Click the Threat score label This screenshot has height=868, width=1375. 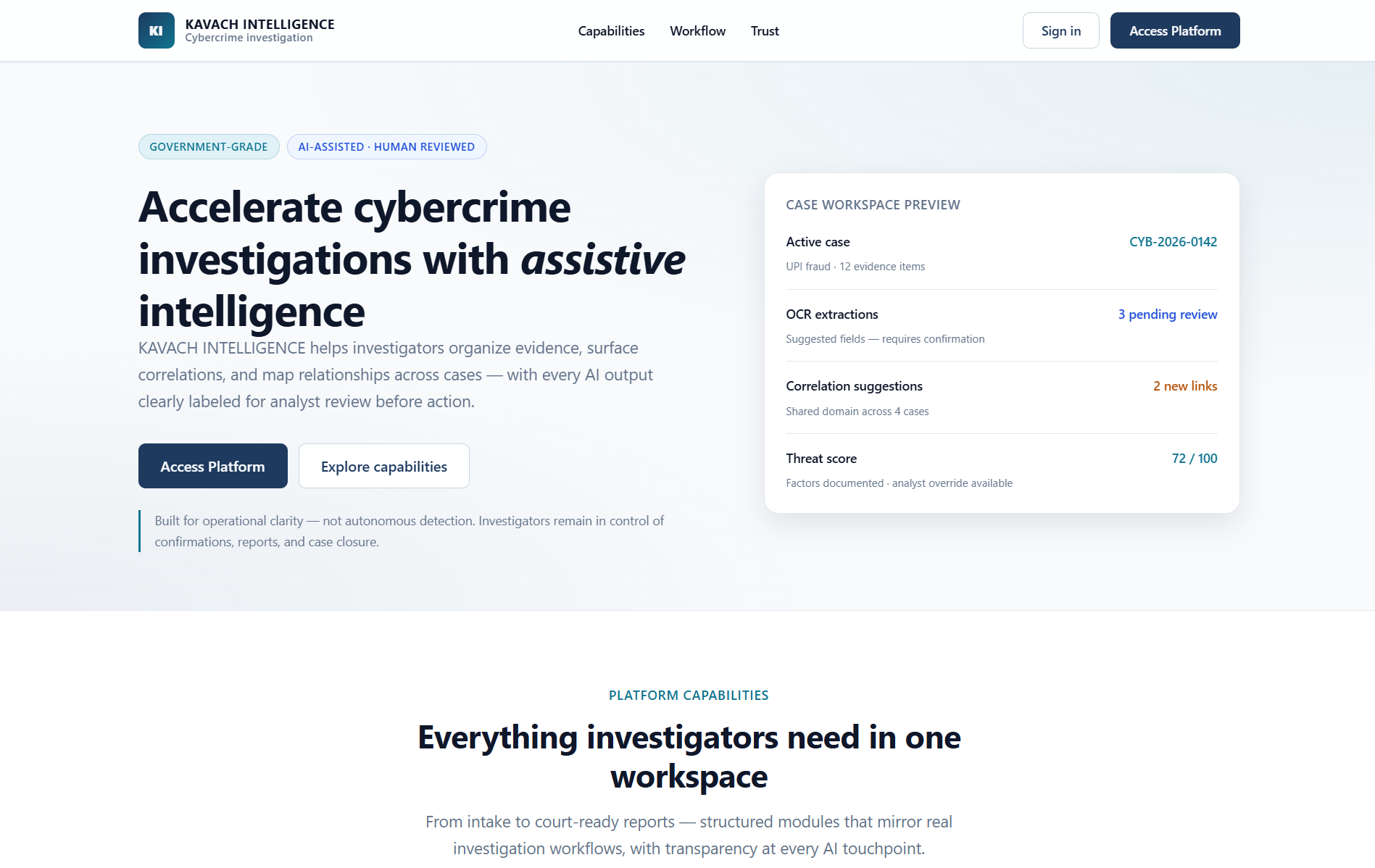(821, 459)
